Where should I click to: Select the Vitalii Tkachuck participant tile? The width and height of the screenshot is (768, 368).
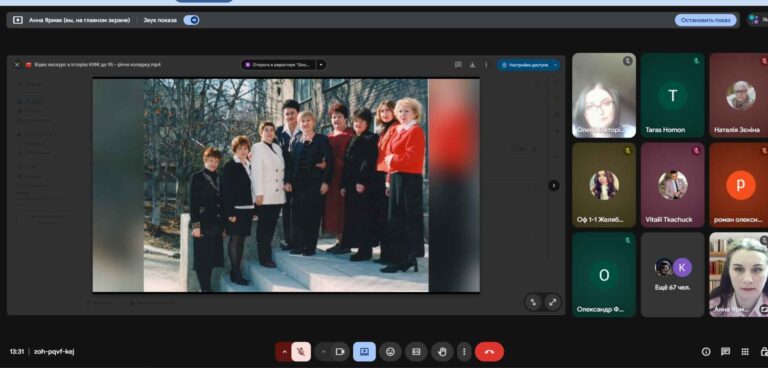(x=672, y=185)
